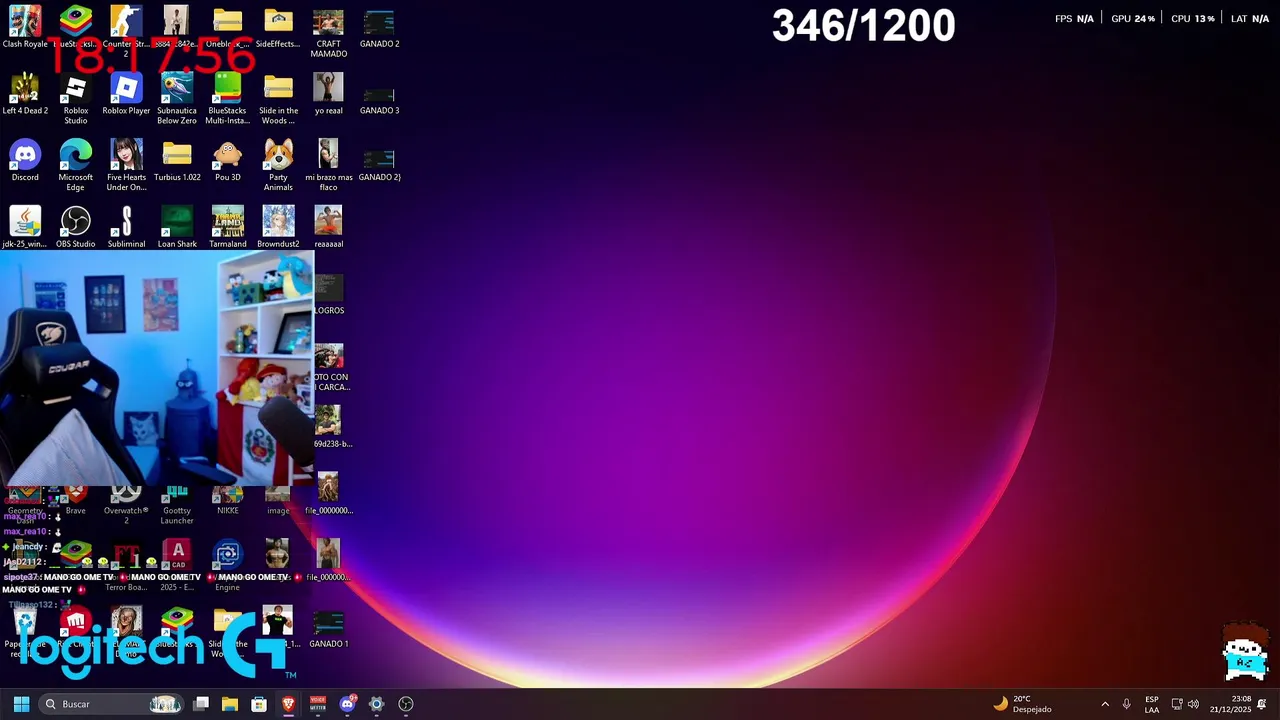This screenshot has height=720, width=1280.
Task: Open Microsoft Store from the taskbar
Action: pos(259,704)
